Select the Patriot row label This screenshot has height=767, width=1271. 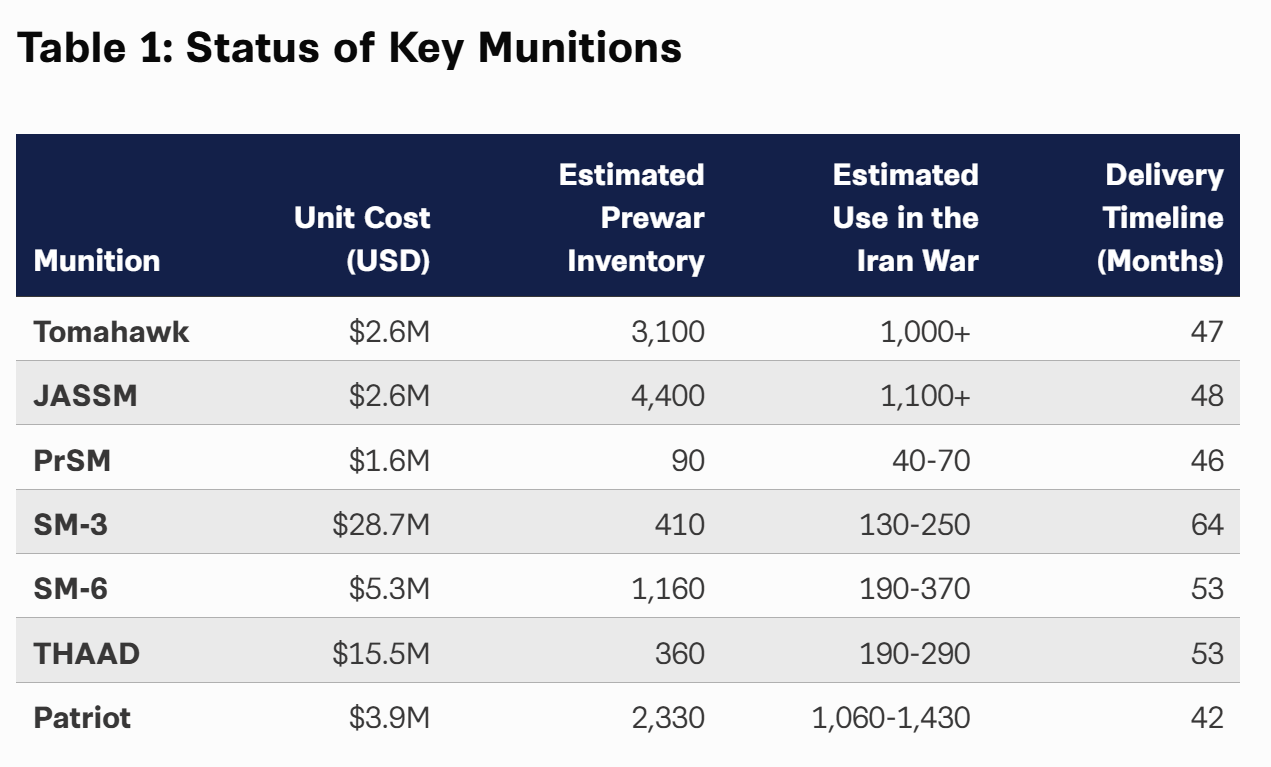pos(82,717)
